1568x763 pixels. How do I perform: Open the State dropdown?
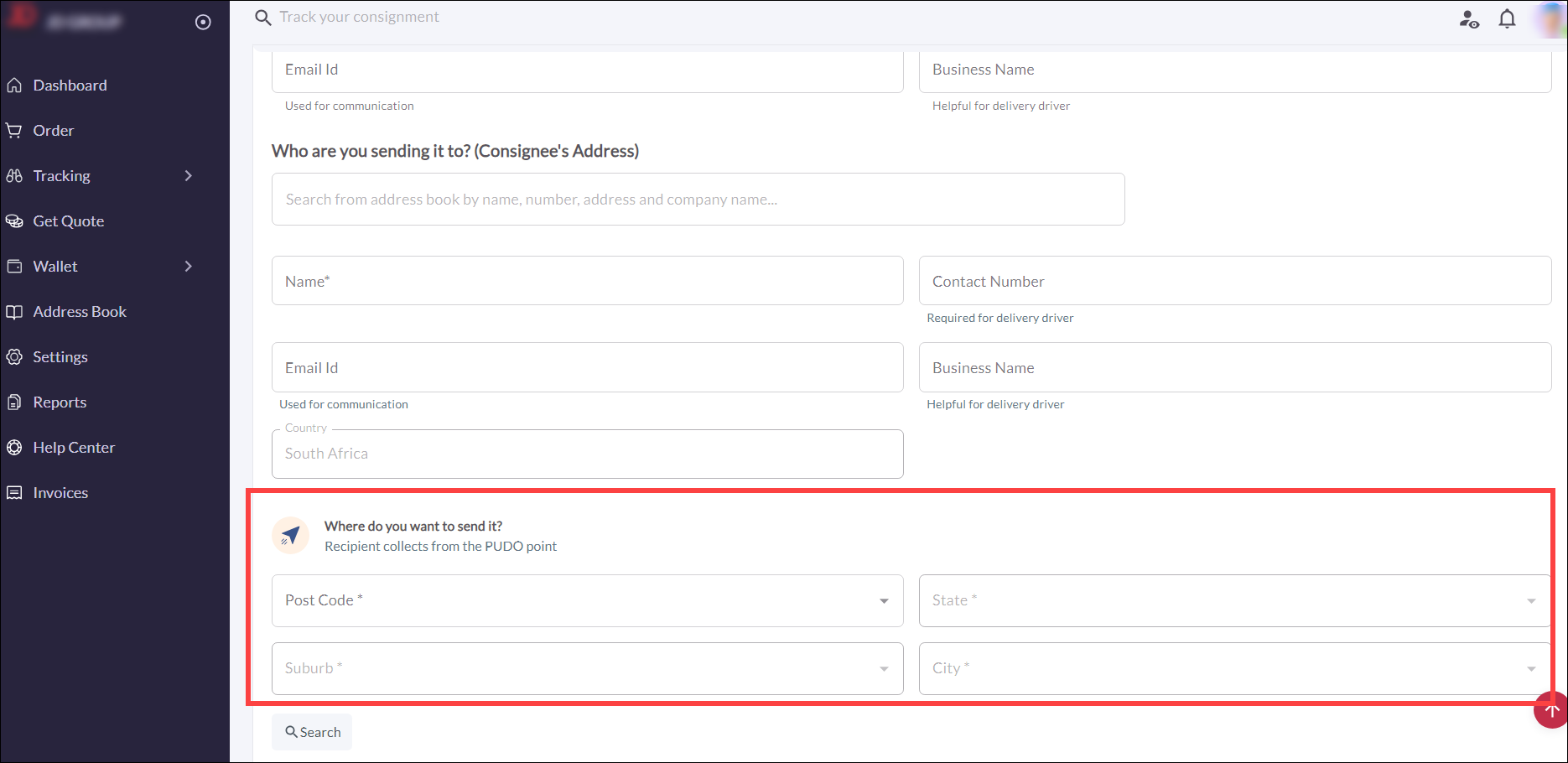coord(1234,600)
